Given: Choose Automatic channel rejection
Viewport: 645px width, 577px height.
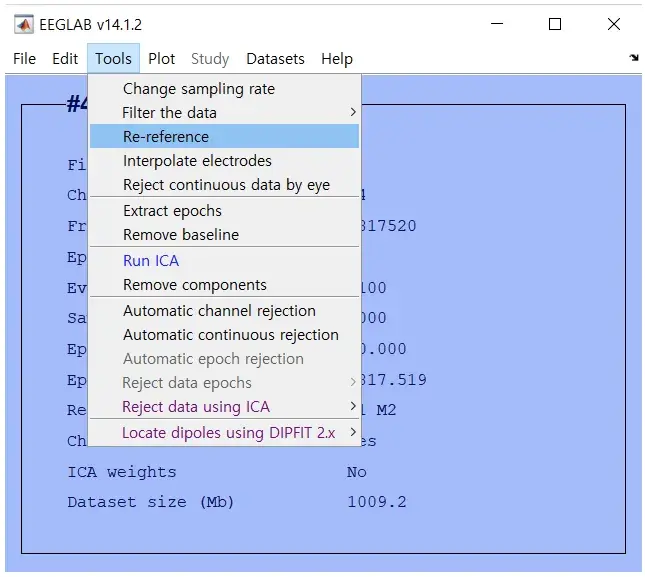Looking at the screenshot, I should (x=219, y=311).
